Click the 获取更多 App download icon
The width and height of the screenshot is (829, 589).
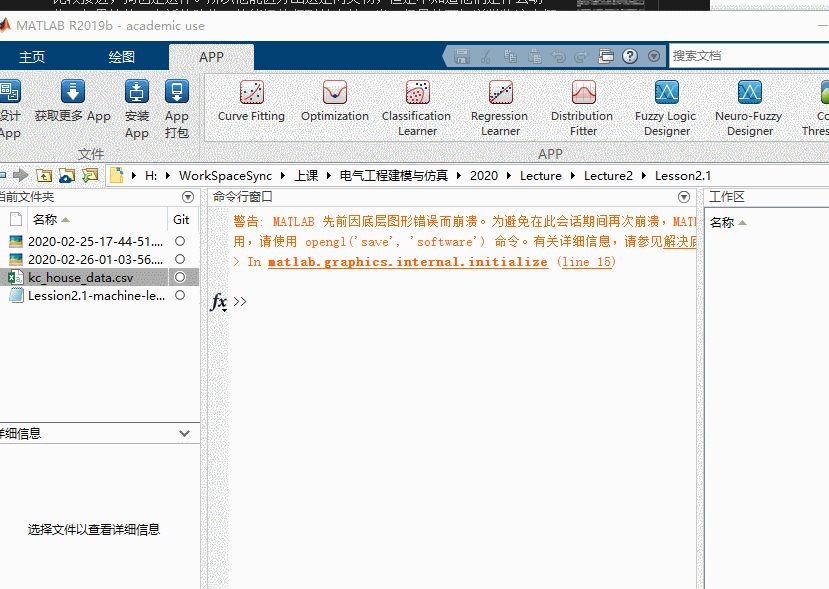pyautogui.click(x=73, y=92)
